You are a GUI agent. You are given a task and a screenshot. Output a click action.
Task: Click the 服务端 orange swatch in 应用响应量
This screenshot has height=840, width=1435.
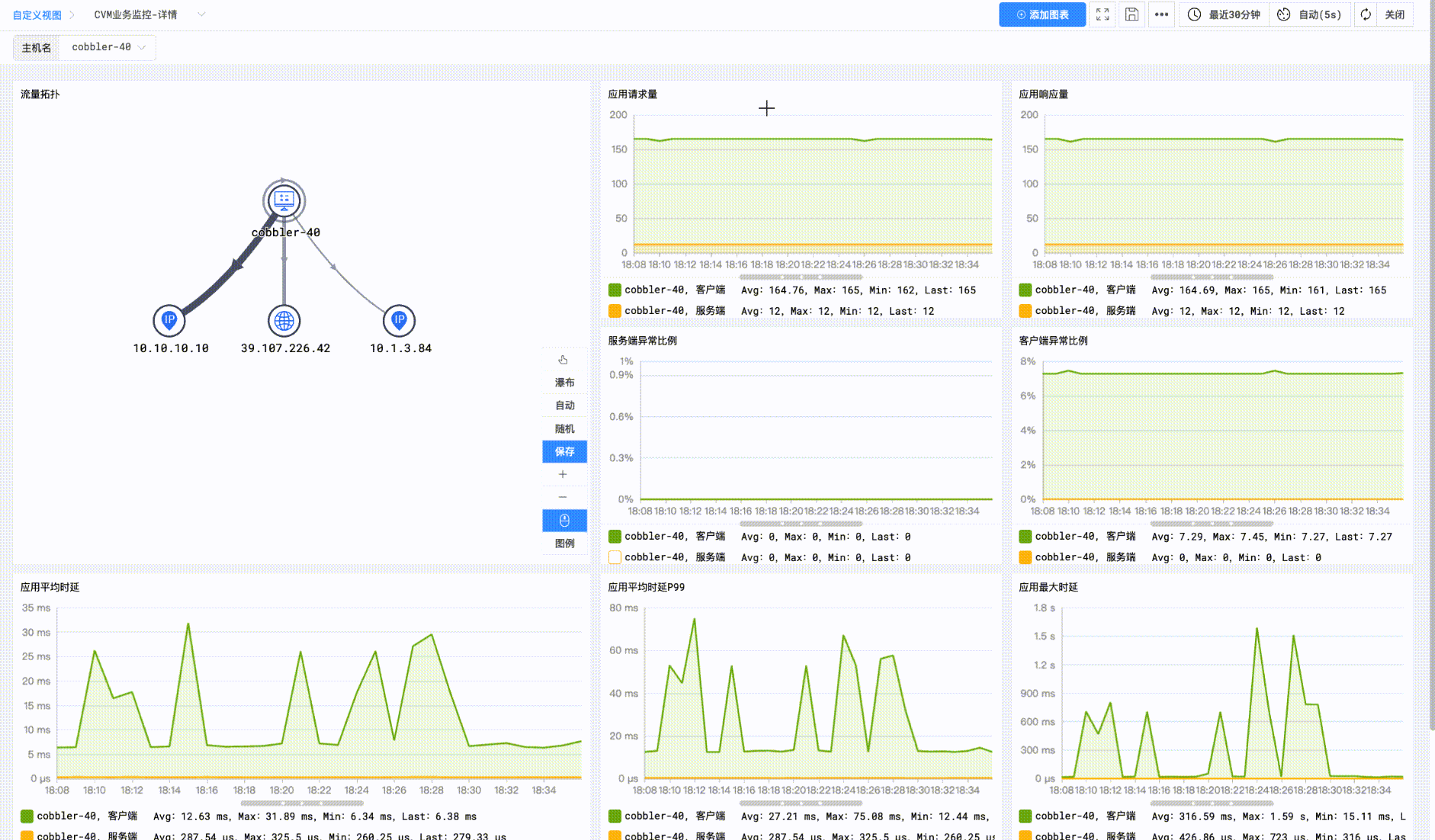pyautogui.click(x=1026, y=311)
